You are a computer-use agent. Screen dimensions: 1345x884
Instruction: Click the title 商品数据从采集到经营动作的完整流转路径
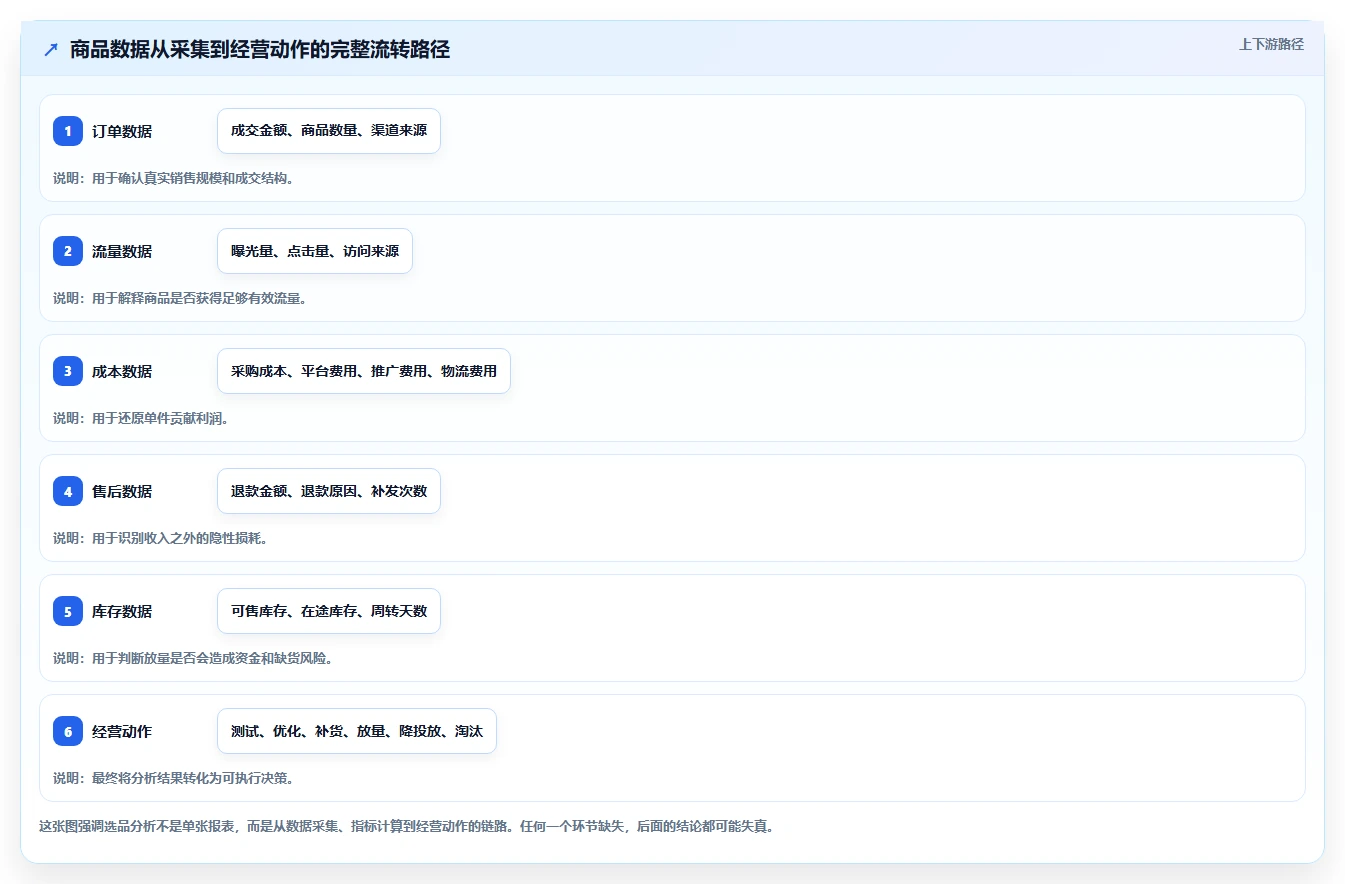coord(260,50)
